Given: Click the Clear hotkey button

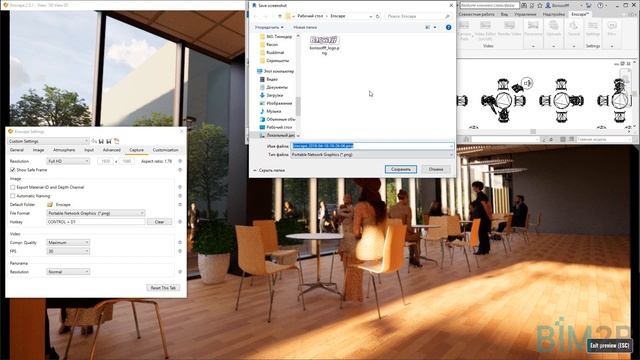Looking at the screenshot, I should click(x=159, y=222).
